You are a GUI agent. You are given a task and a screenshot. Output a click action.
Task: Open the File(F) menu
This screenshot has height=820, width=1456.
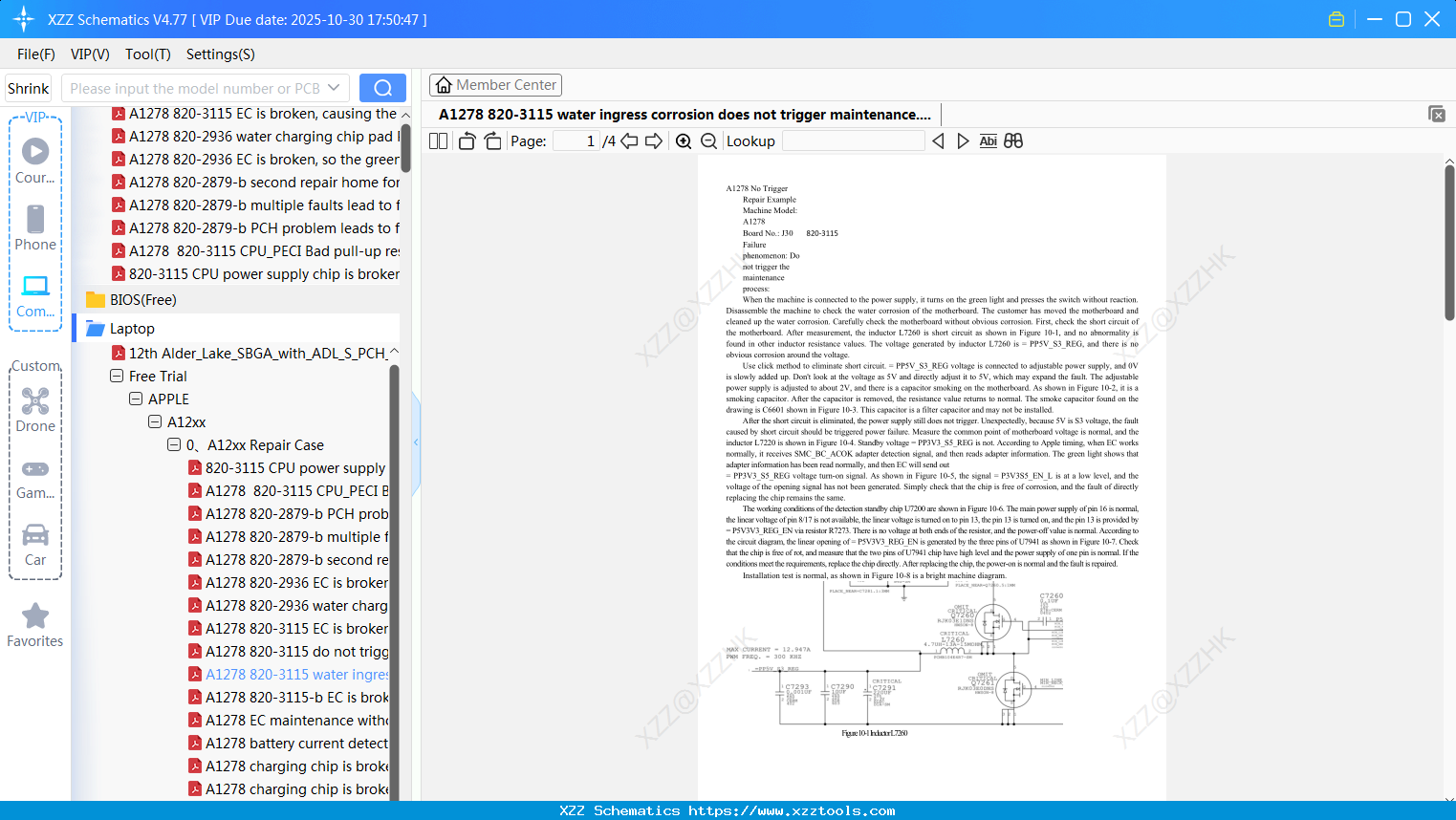click(x=36, y=54)
